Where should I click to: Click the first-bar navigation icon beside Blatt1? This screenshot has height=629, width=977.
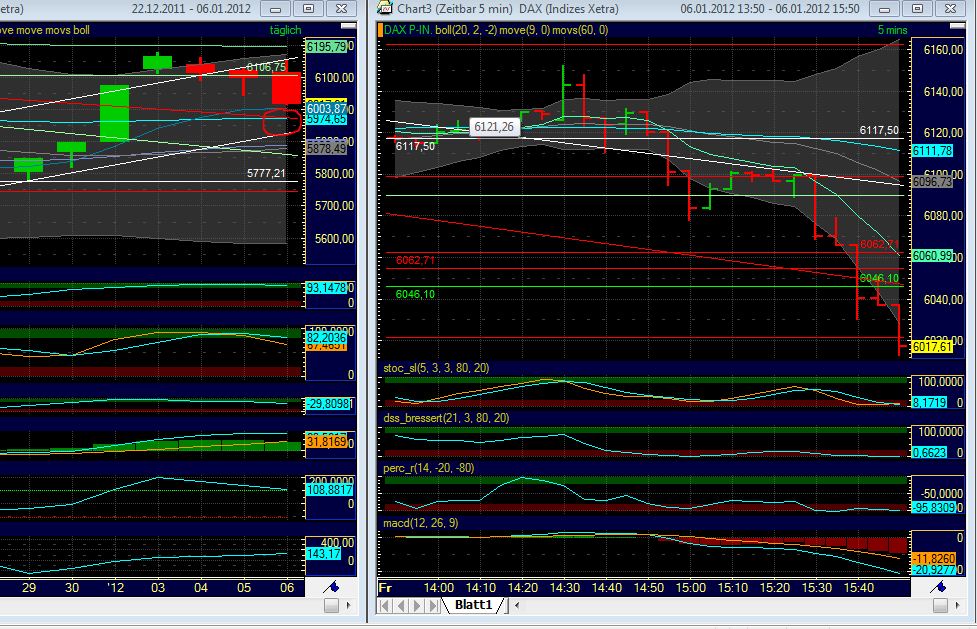tap(384, 605)
